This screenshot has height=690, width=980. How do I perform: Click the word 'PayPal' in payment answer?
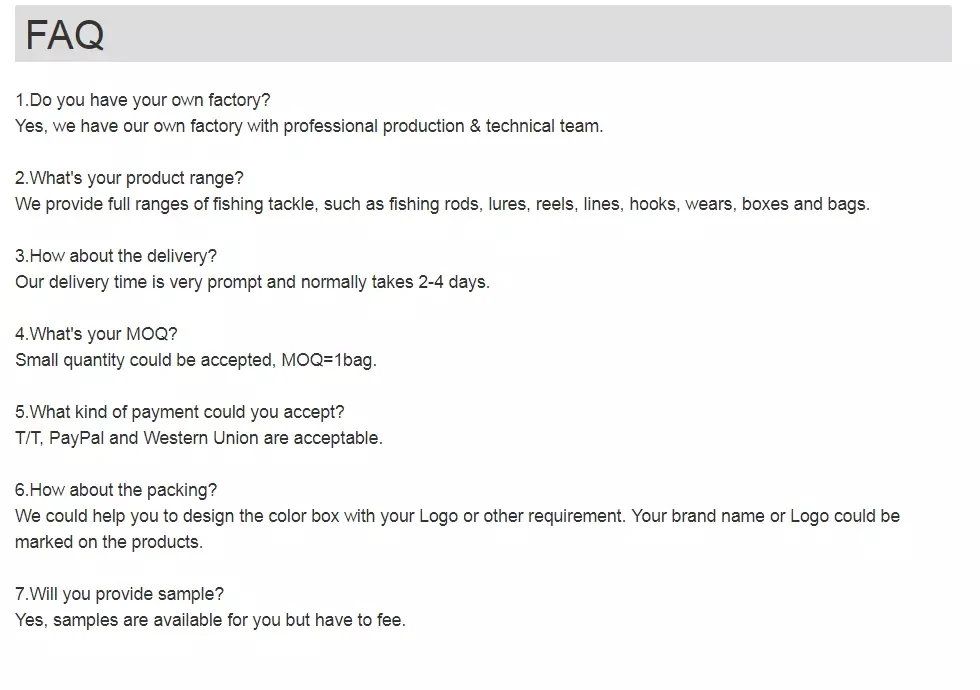77,438
